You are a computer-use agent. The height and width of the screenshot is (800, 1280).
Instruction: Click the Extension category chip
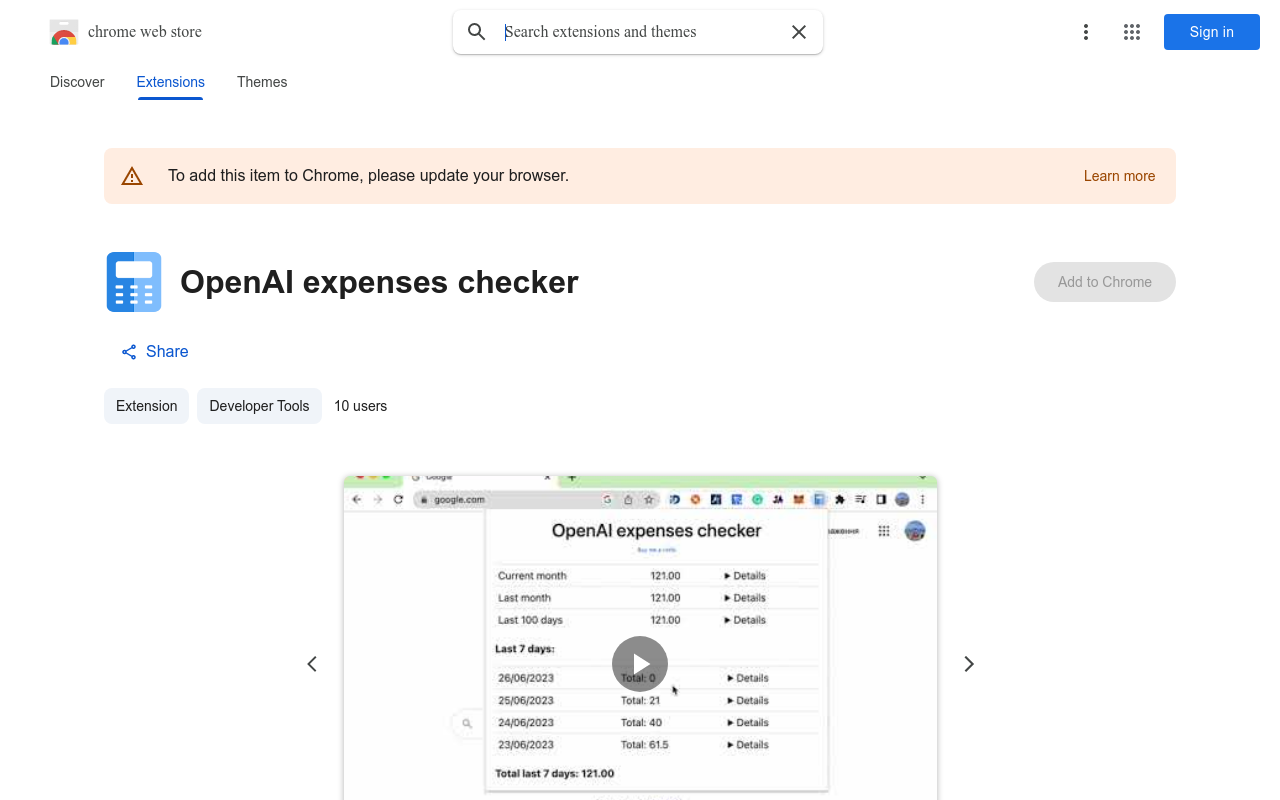[146, 406]
